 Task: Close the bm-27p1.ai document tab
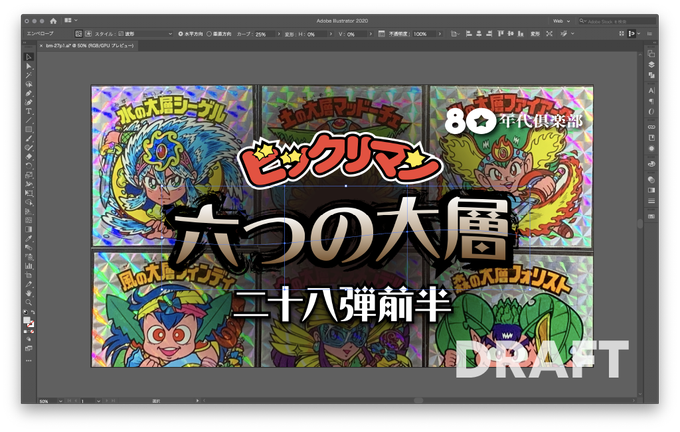[x=41, y=46]
